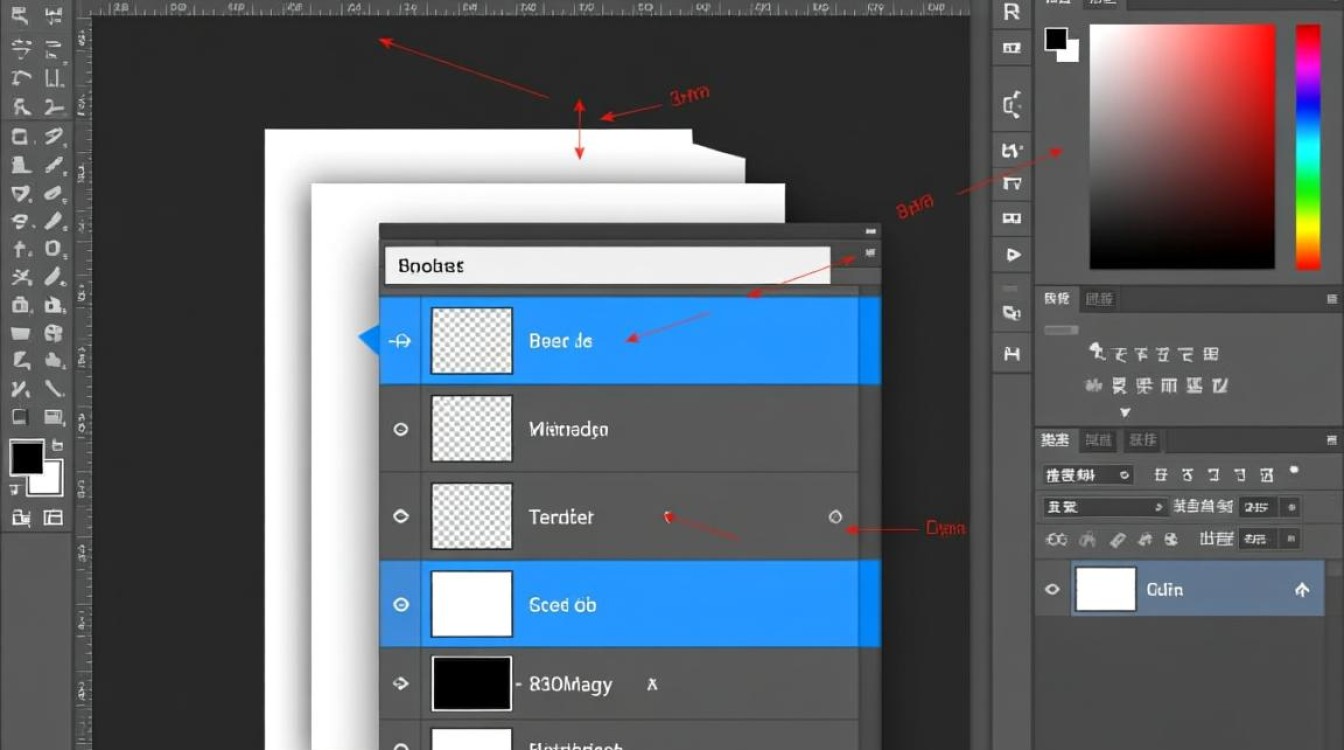
Task: Toggle visibility of the "Sced ob" layer
Action: click(x=401, y=605)
